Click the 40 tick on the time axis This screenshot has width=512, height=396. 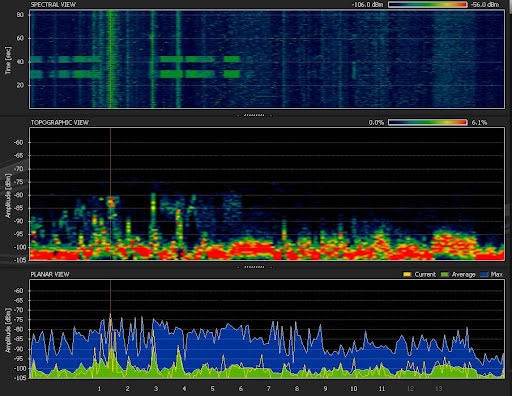click(x=20, y=62)
